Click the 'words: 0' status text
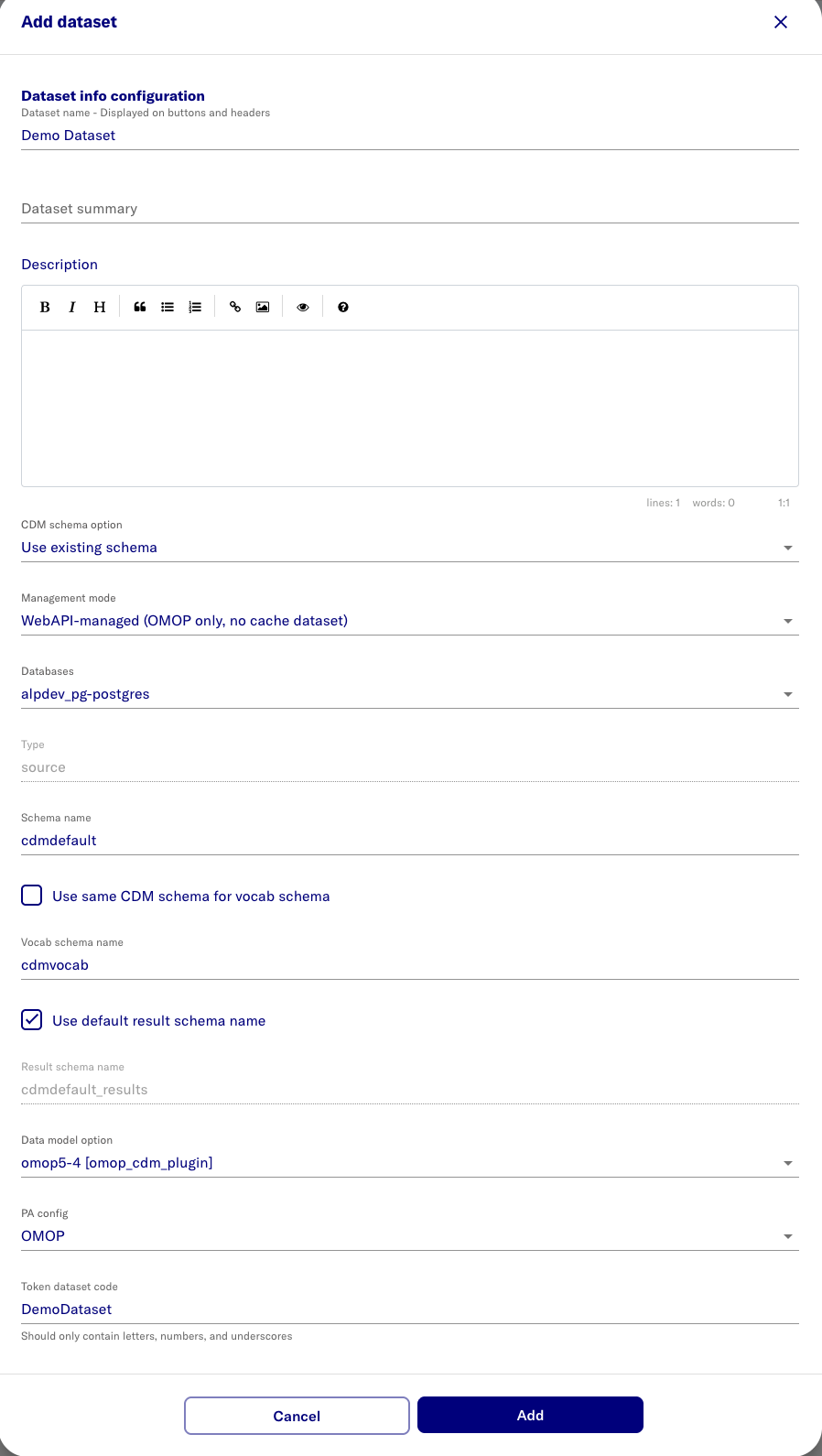Viewport: 822px width, 1456px height. pos(713,503)
